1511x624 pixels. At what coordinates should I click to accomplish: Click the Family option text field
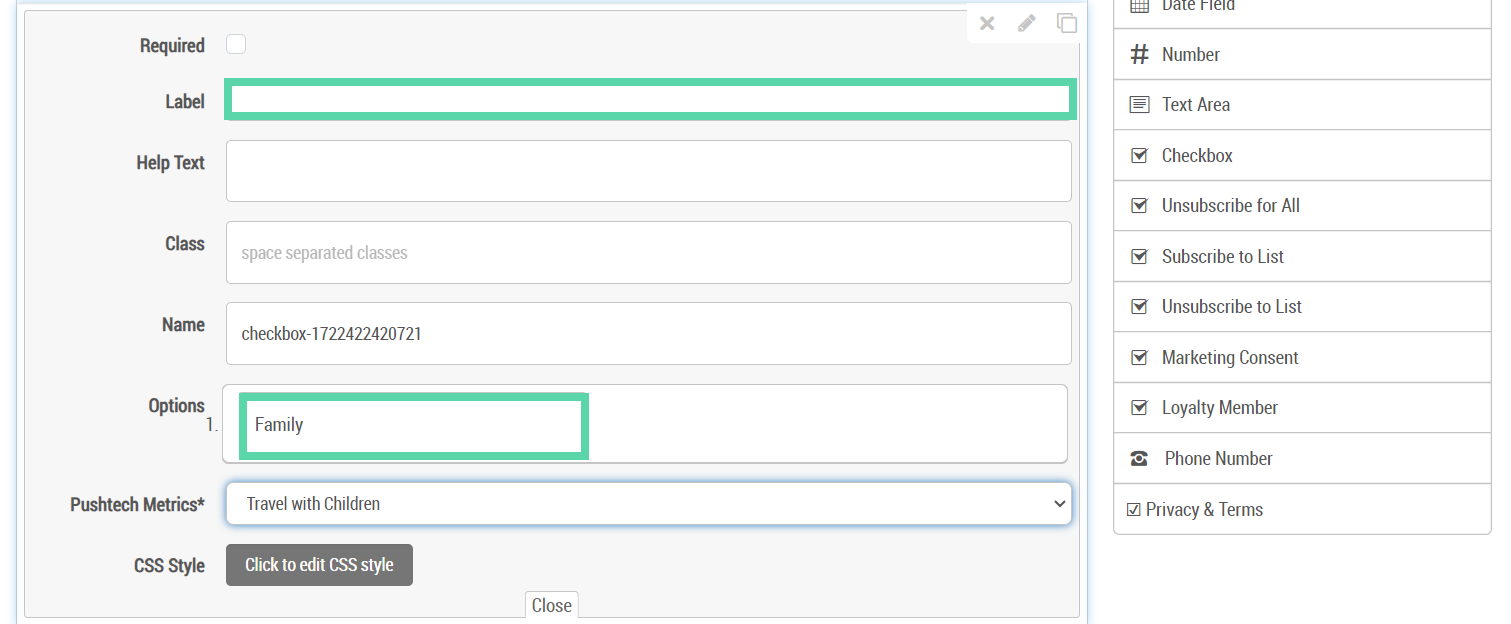click(x=414, y=426)
